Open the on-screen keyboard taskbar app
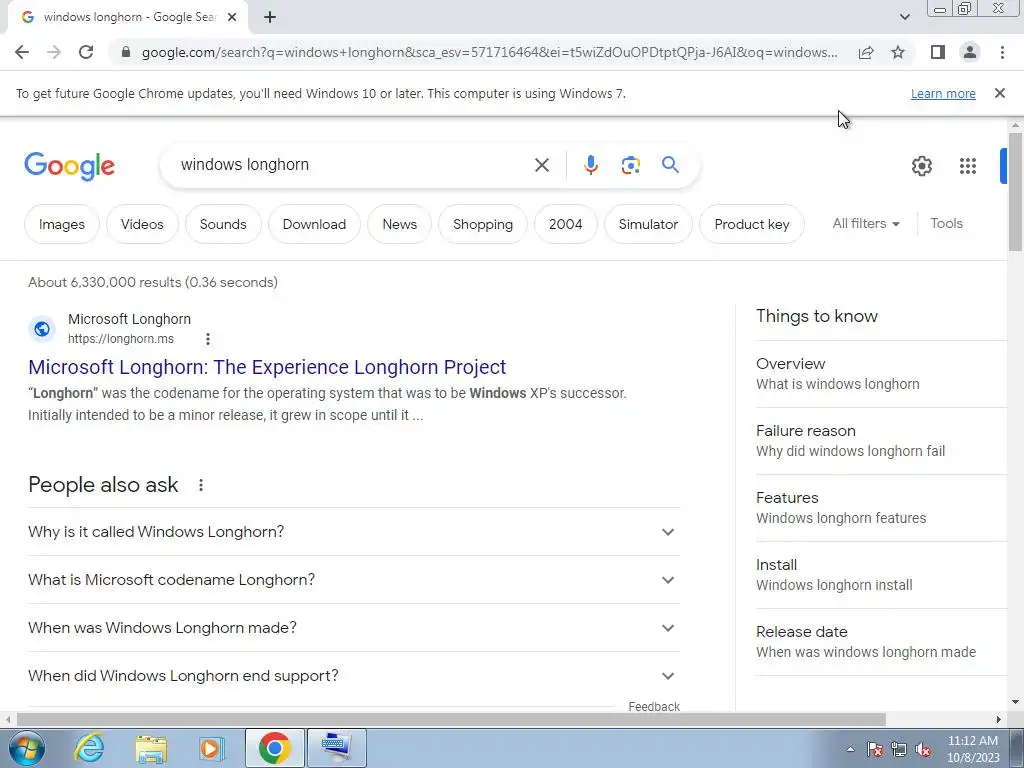Image resolution: width=1024 pixels, height=768 pixels. [337, 748]
